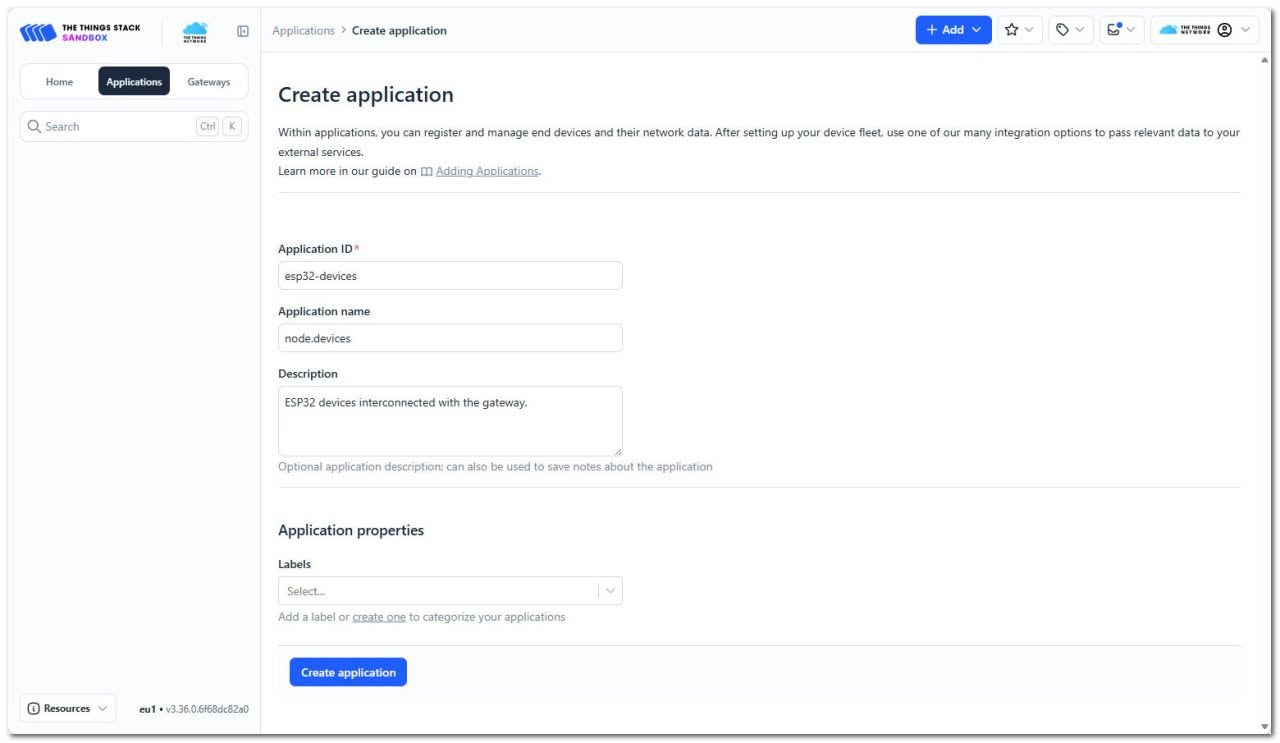Click the book icon beside Adding Applications
This screenshot has height=743, width=1280.
[427, 171]
